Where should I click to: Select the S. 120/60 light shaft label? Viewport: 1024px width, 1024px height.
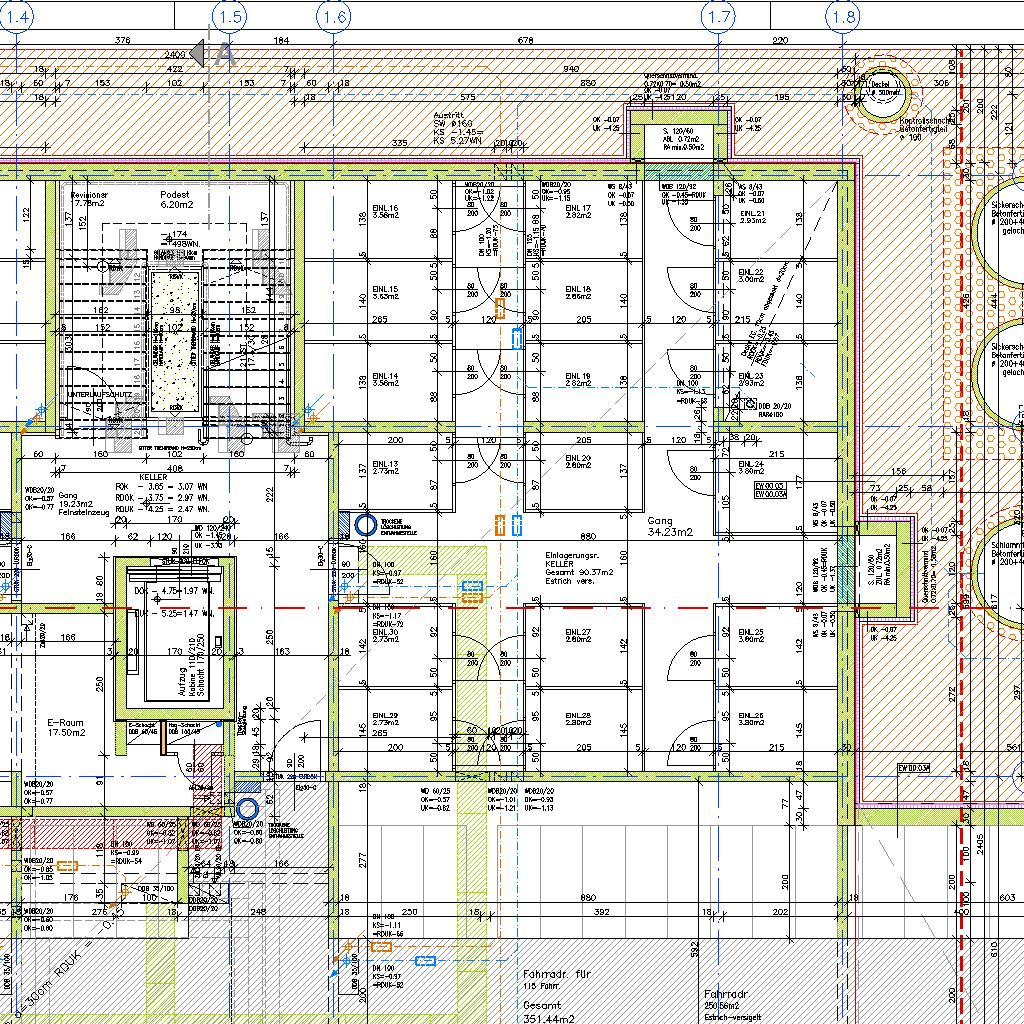pos(680,137)
